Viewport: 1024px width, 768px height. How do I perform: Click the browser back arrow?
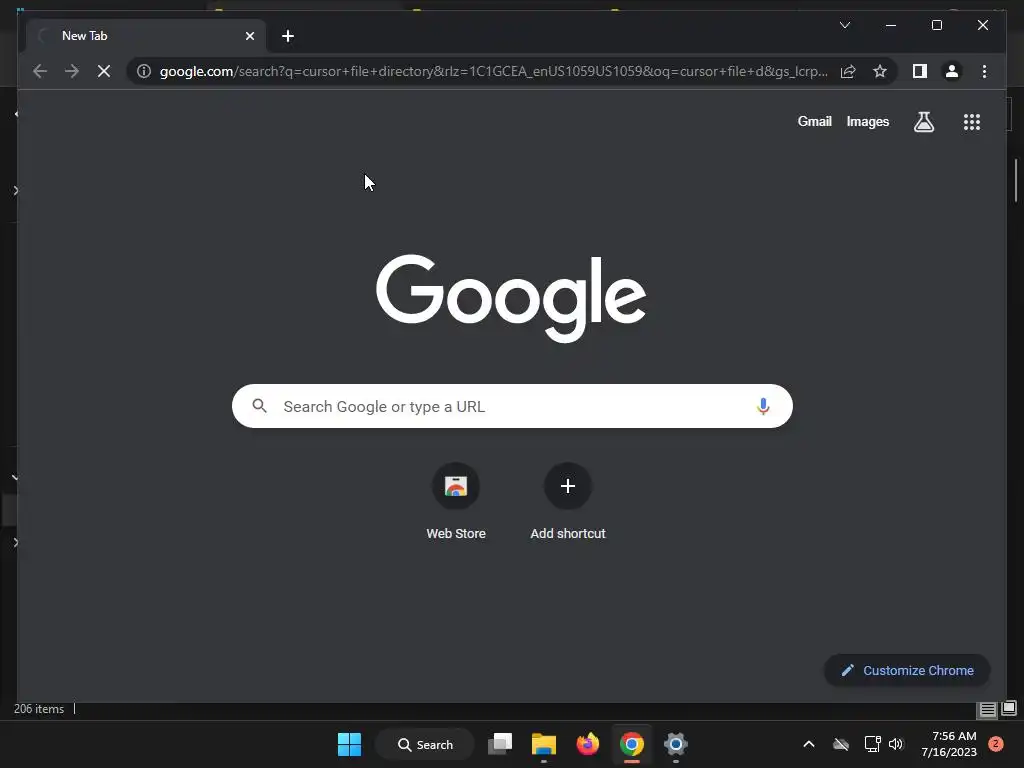click(x=40, y=71)
